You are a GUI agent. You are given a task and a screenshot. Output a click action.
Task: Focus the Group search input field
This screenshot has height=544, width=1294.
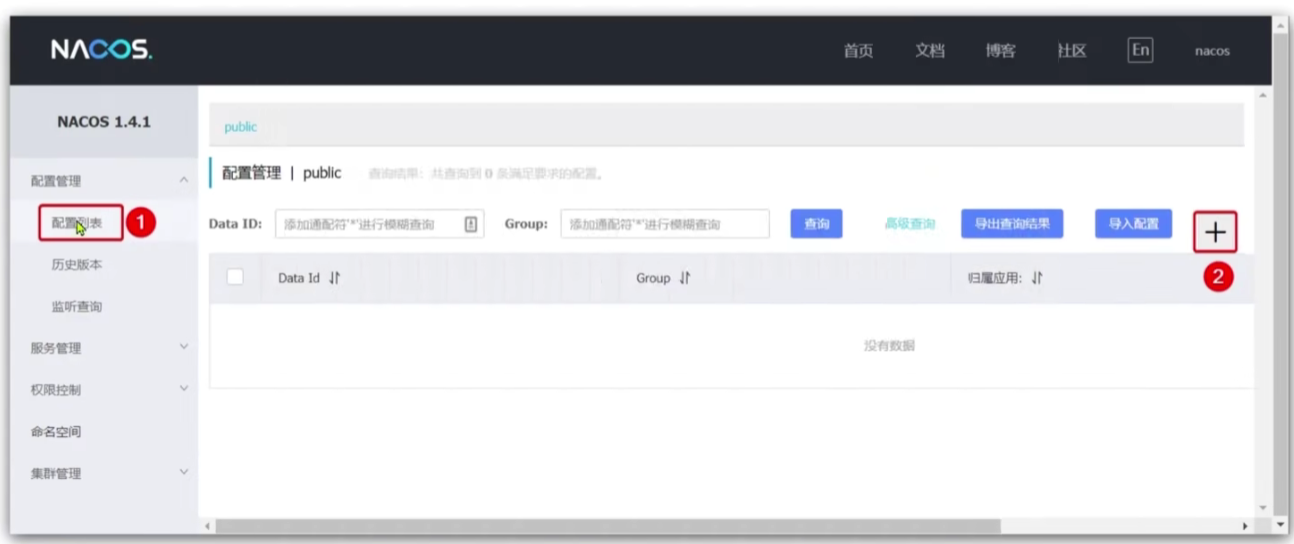point(664,224)
